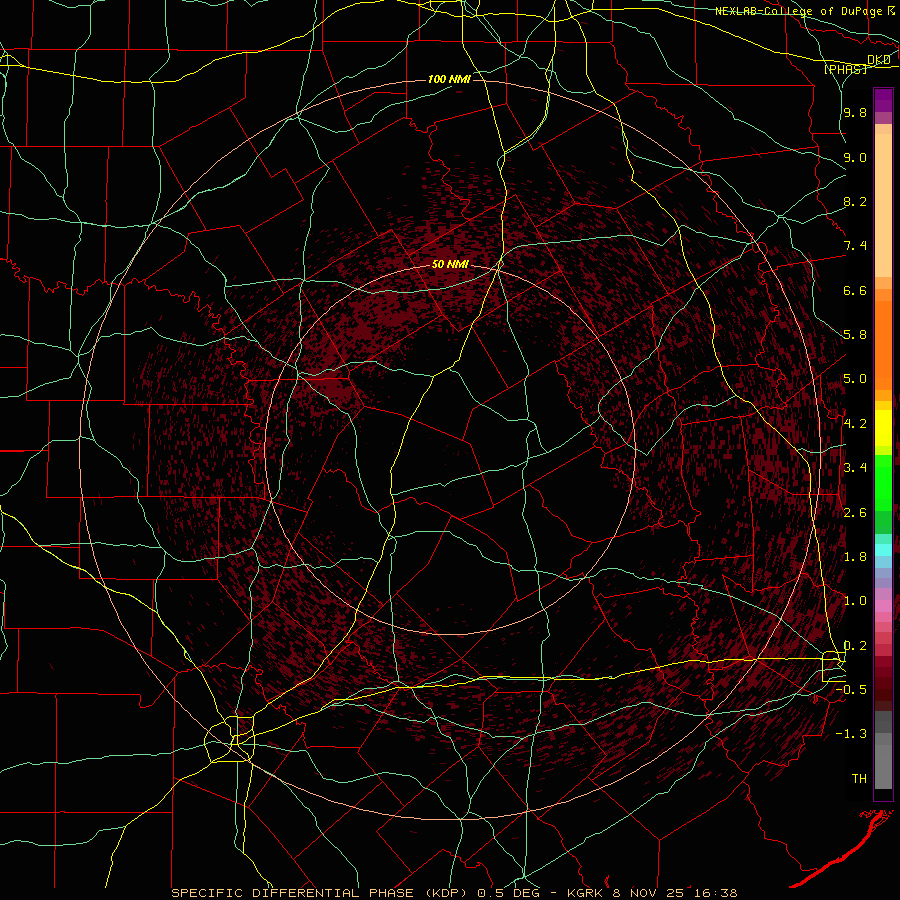Click the -1.3 value on color scale
This screenshot has height=900, width=900.
853,734
